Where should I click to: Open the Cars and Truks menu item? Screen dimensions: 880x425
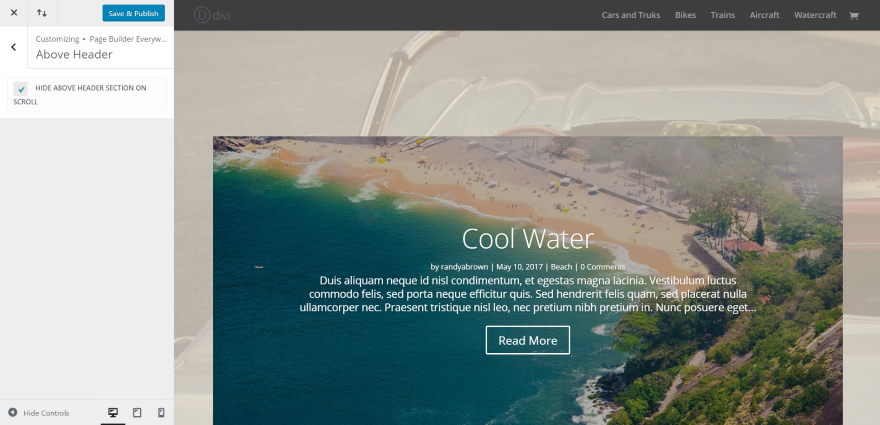pyautogui.click(x=631, y=15)
